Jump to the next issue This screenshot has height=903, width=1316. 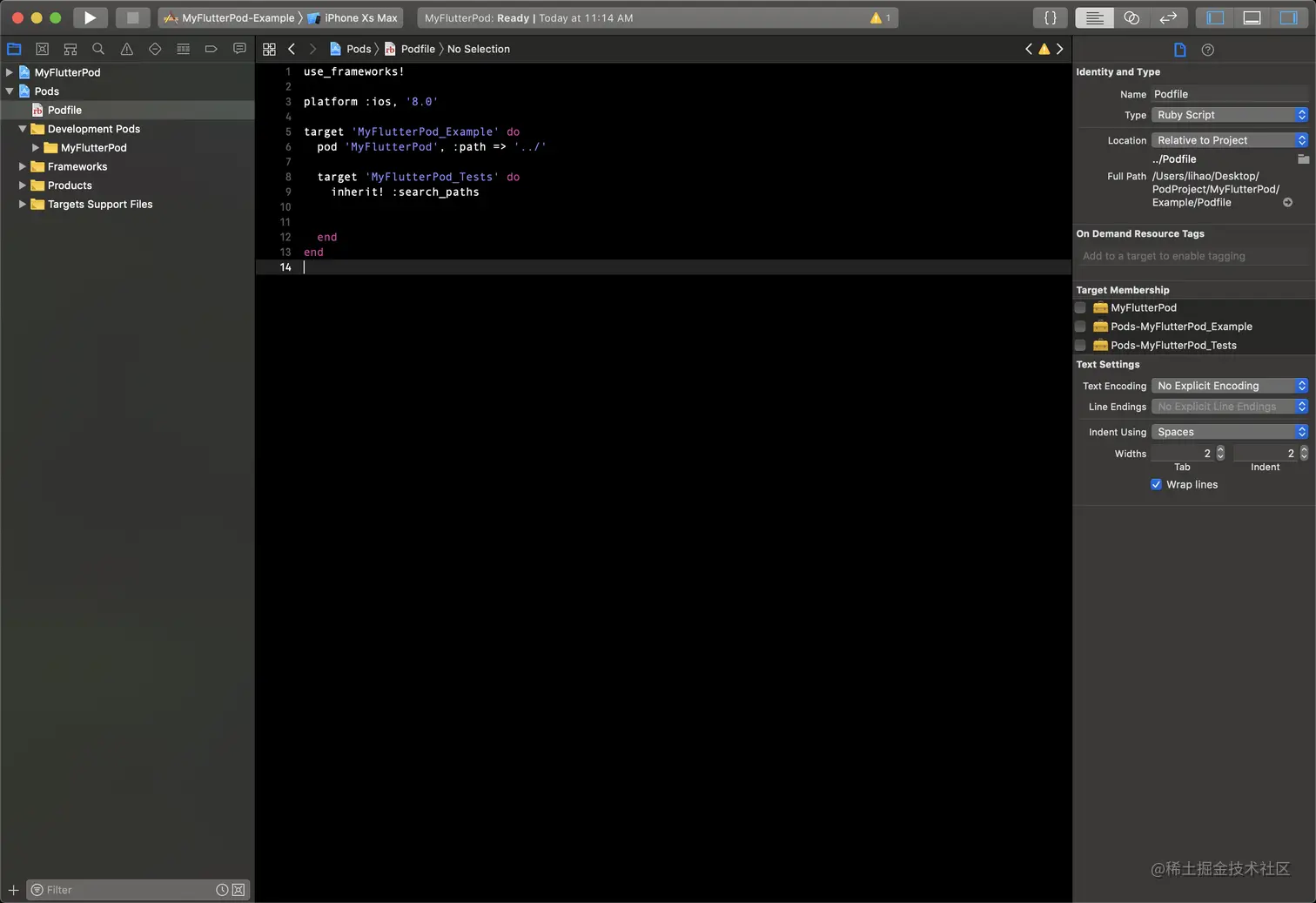click(1059, 49)
